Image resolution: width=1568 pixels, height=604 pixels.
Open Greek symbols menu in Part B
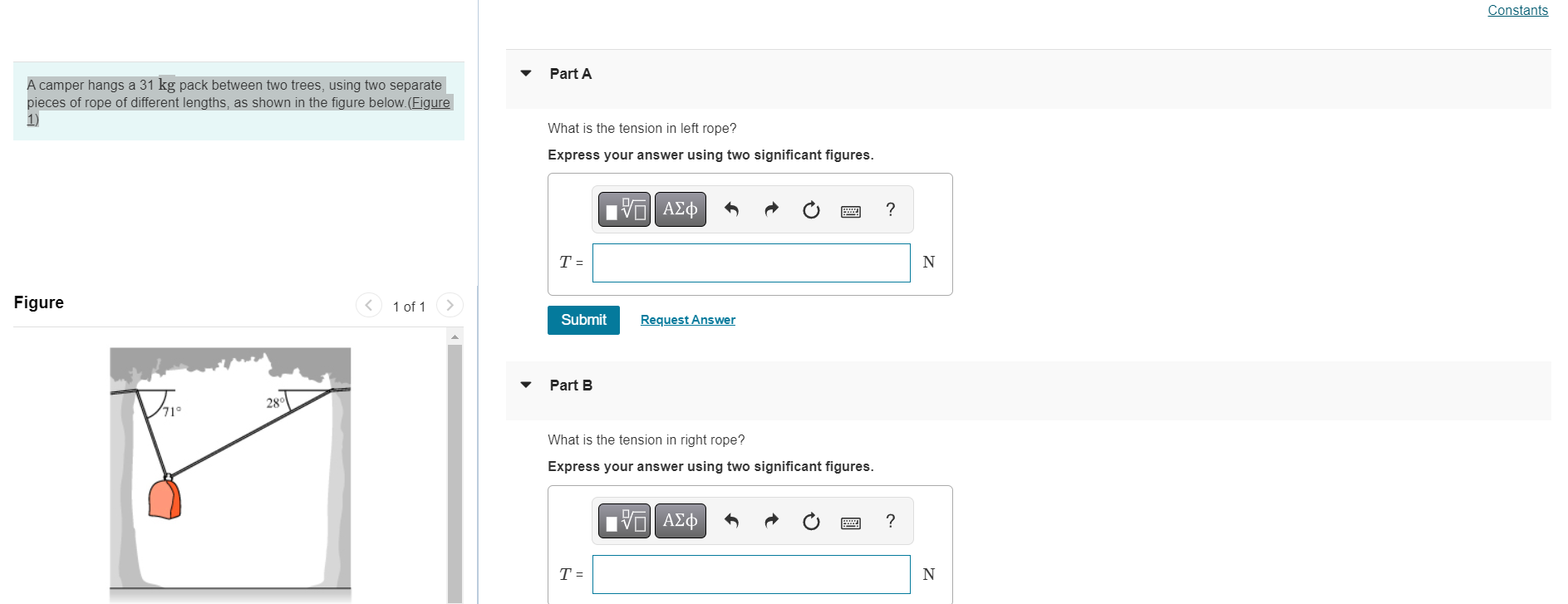click(680, 521)
